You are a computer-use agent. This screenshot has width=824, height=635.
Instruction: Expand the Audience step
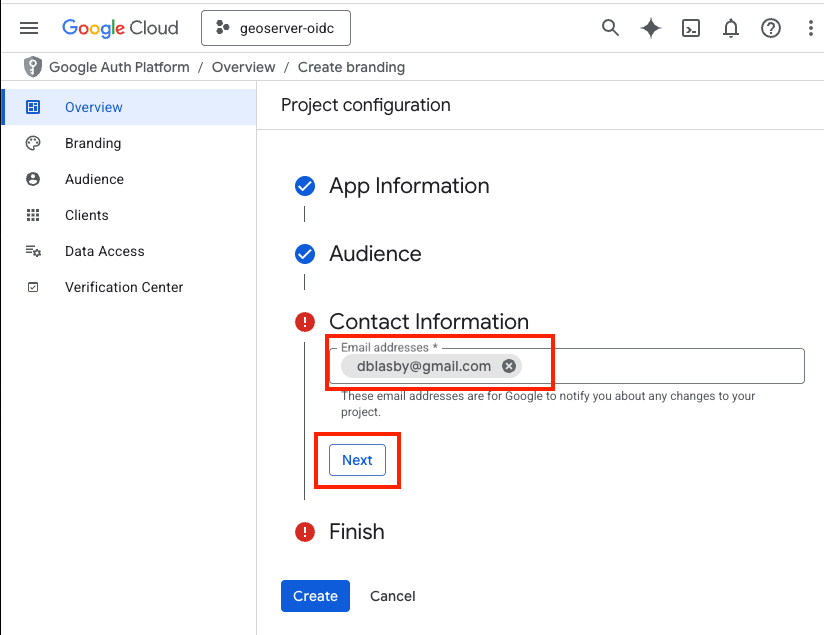click(x=375, y=254)
